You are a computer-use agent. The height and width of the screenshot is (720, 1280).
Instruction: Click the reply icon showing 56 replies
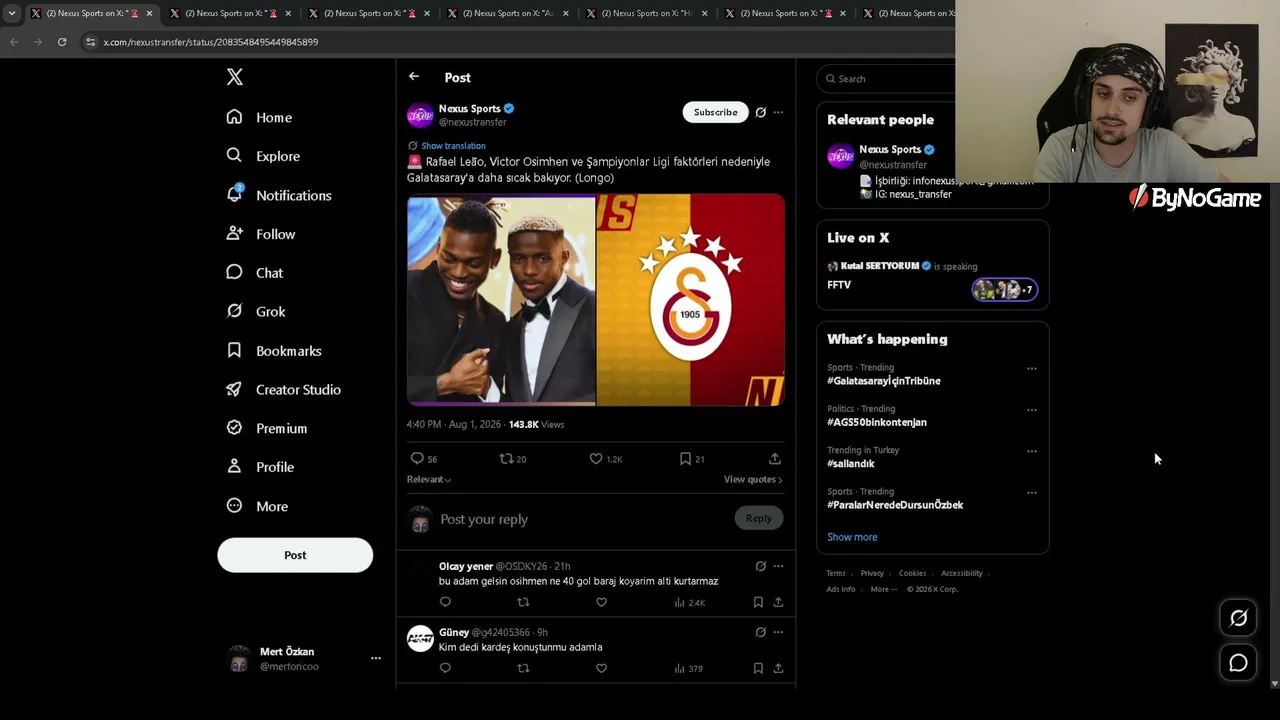(417, 459)
